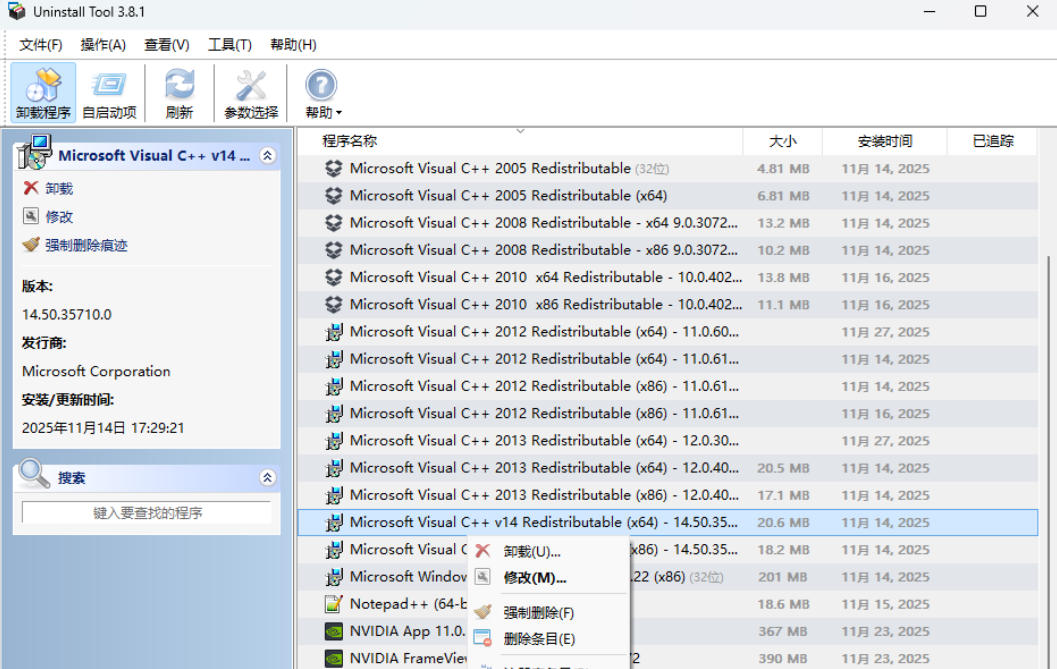Open the Uninstaller toolbar button
1057x669 pixels.
click(x=43, y=92)
